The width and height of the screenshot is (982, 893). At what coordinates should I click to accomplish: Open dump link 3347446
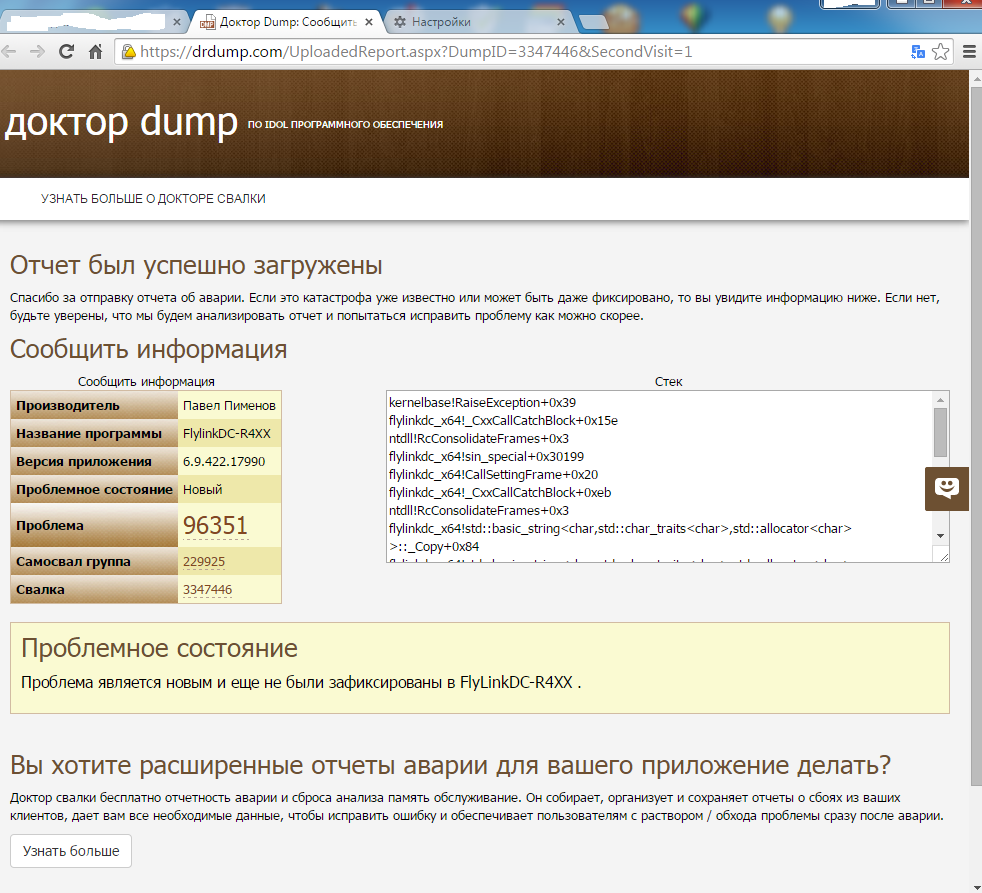coord(207,589)
